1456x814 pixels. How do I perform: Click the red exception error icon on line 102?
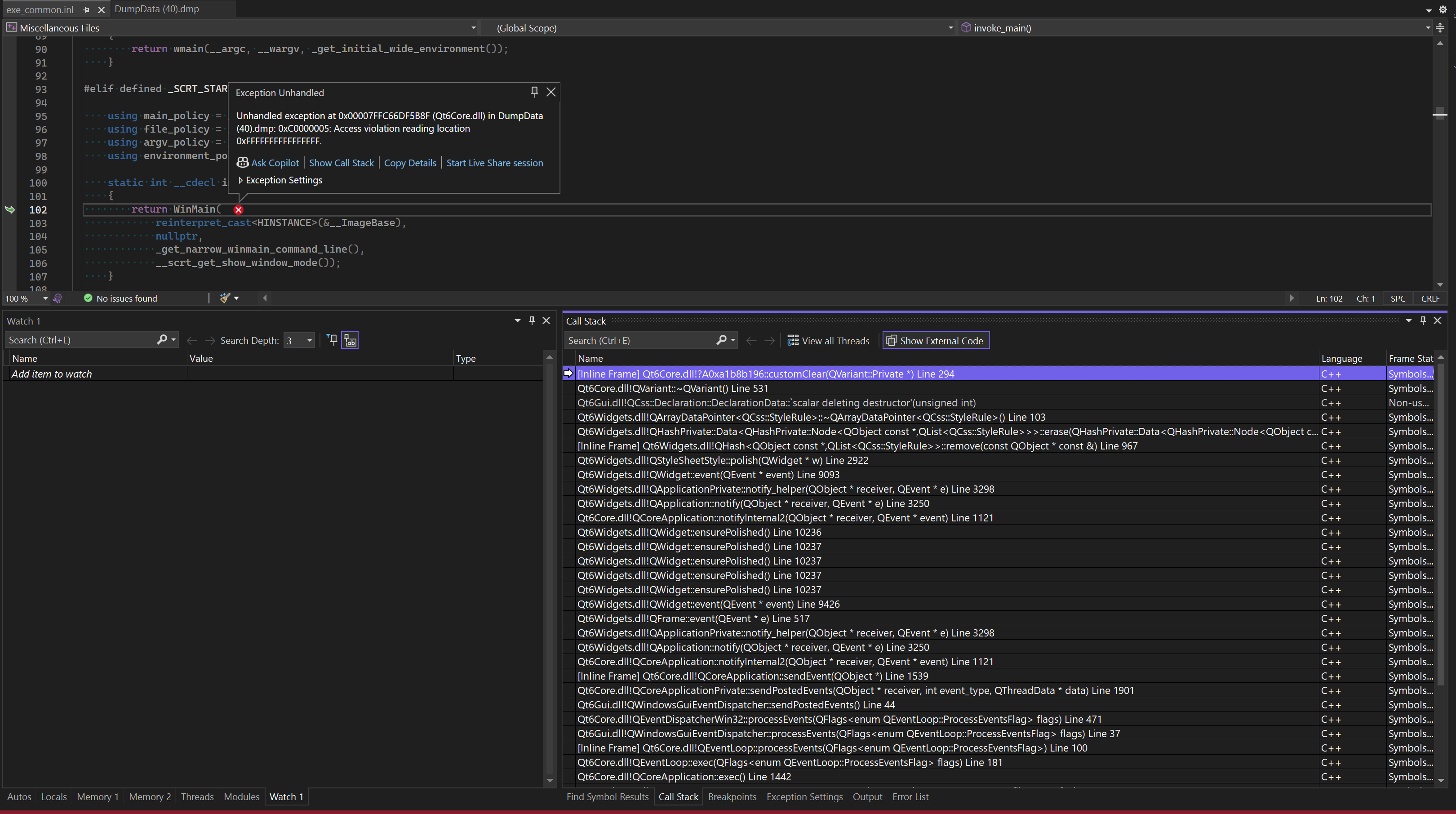pos(239,210)
